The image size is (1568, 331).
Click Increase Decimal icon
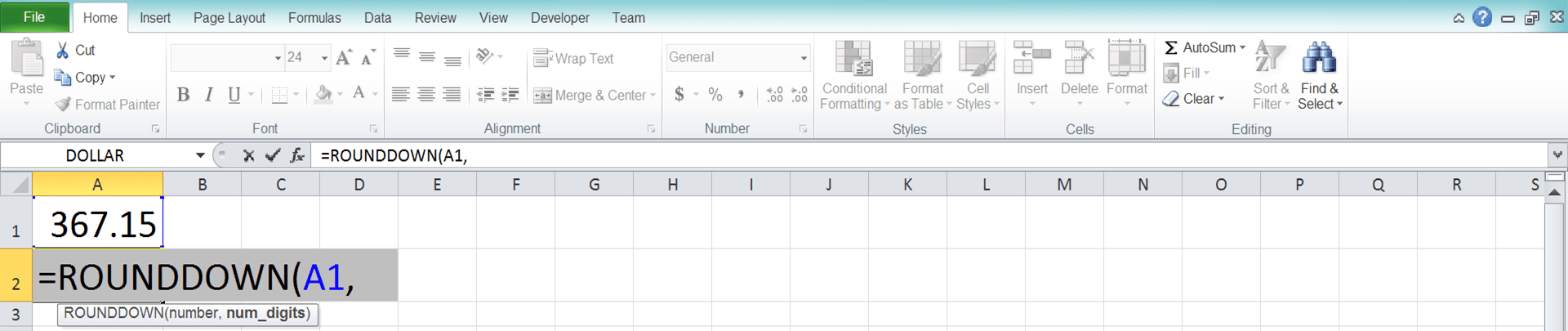tap(774, 95)
